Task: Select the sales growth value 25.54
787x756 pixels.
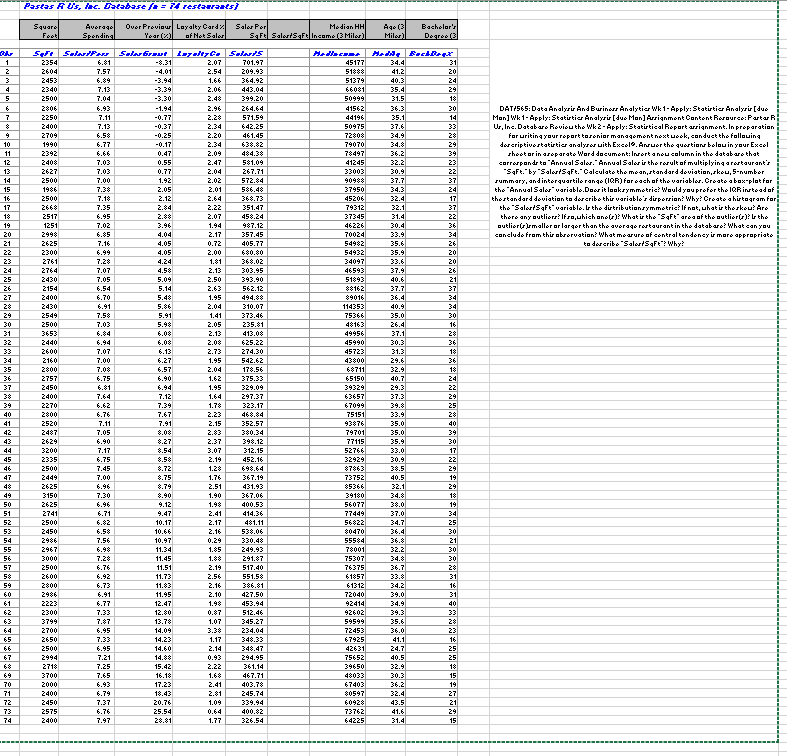Action: [x=163, y=711]
